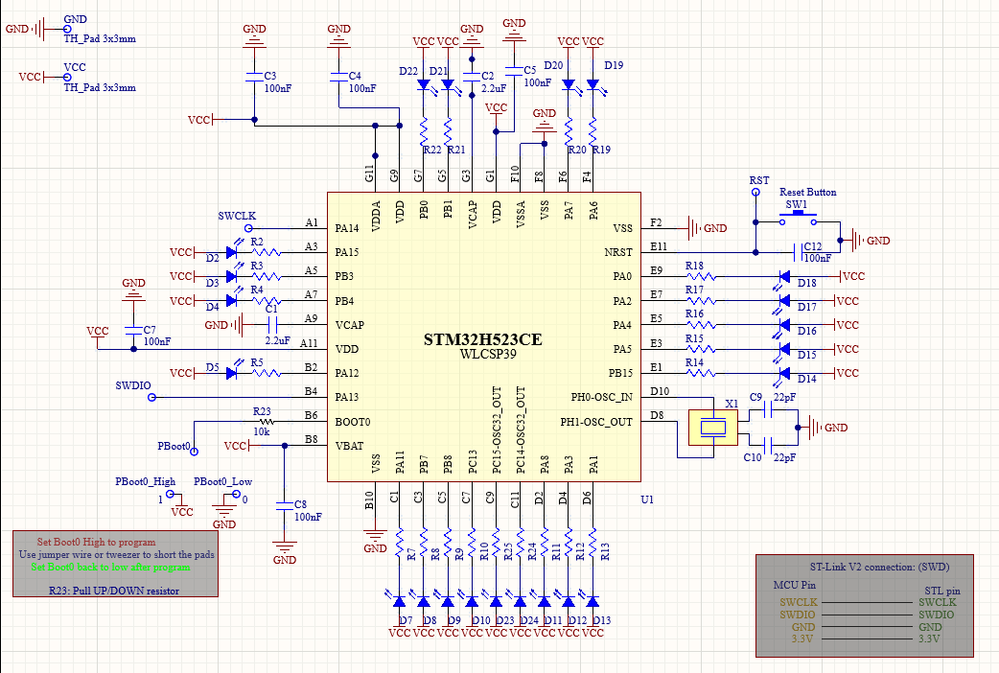Select capacitor C4 100nF symbol
999x673 pixels.
pyautogui.click(x=339, y=76)
